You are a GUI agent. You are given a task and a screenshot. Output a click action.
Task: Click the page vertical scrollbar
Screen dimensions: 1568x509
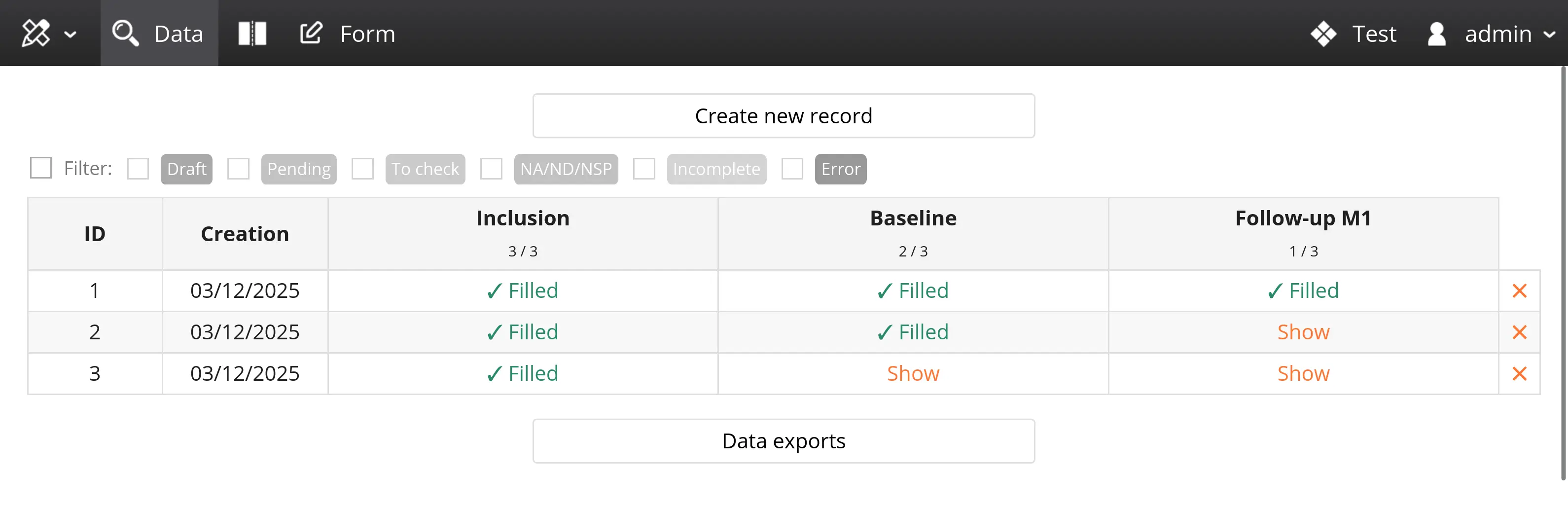tap(1563, 274)
